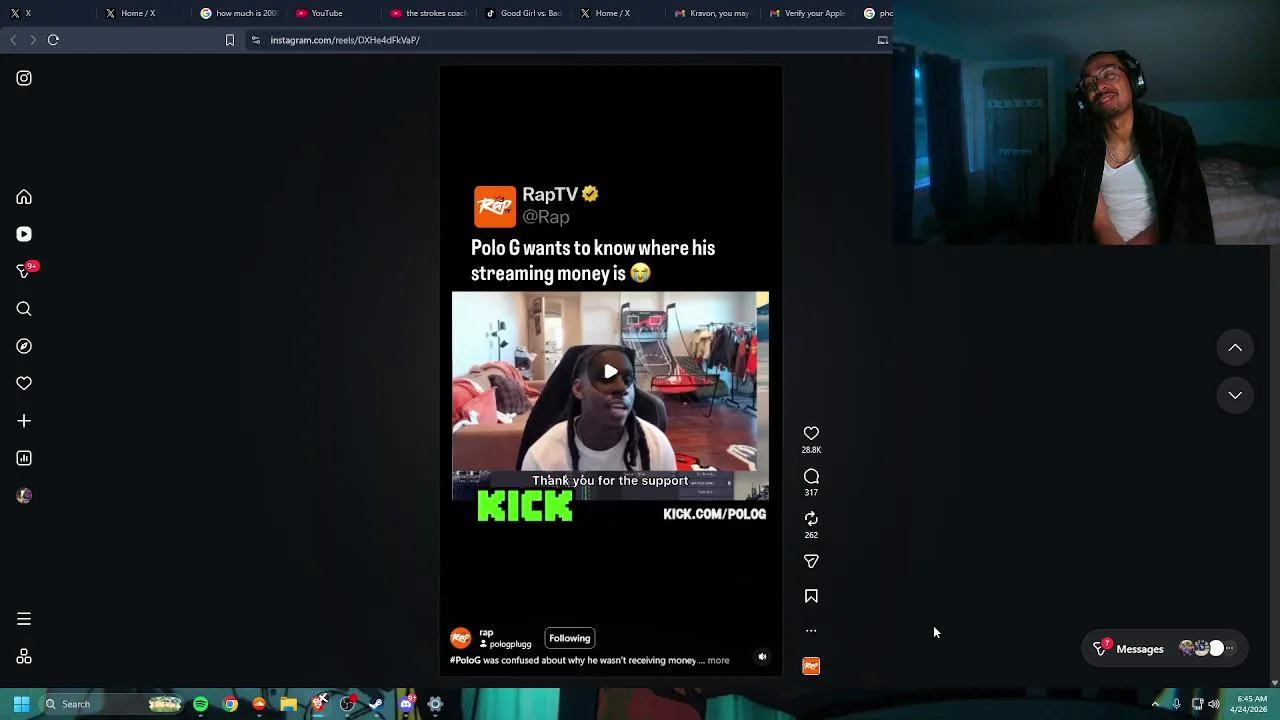This screenshot has width=1280, height=720.
Task: Open the 'Also from Meta' apps icon
Action: pyautogui.click(x=24, y=657)
